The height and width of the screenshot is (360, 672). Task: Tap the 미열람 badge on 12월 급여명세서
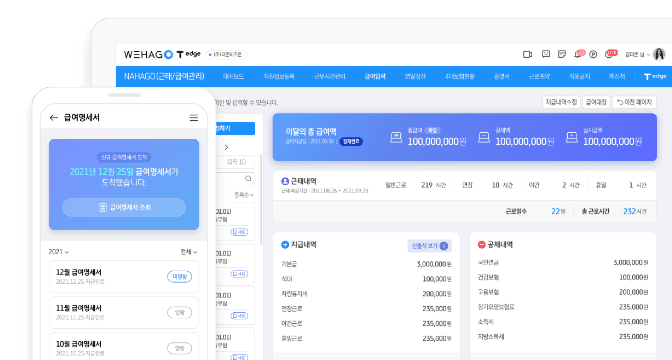pyautogui.click(x=180, y=277)
